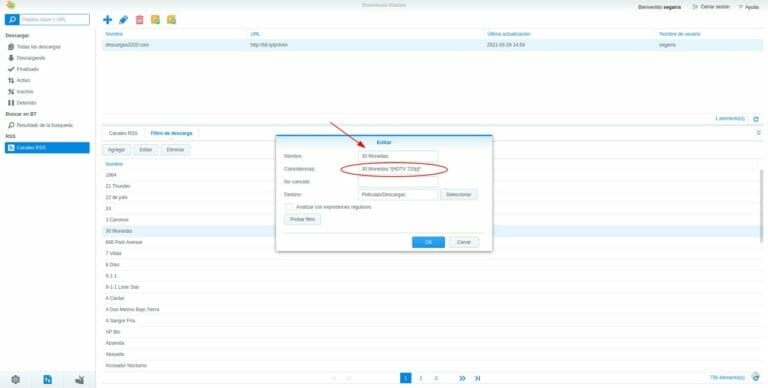Click the eMule donkey icon at bottom
768x388 pixels.
tap(79, 379)
